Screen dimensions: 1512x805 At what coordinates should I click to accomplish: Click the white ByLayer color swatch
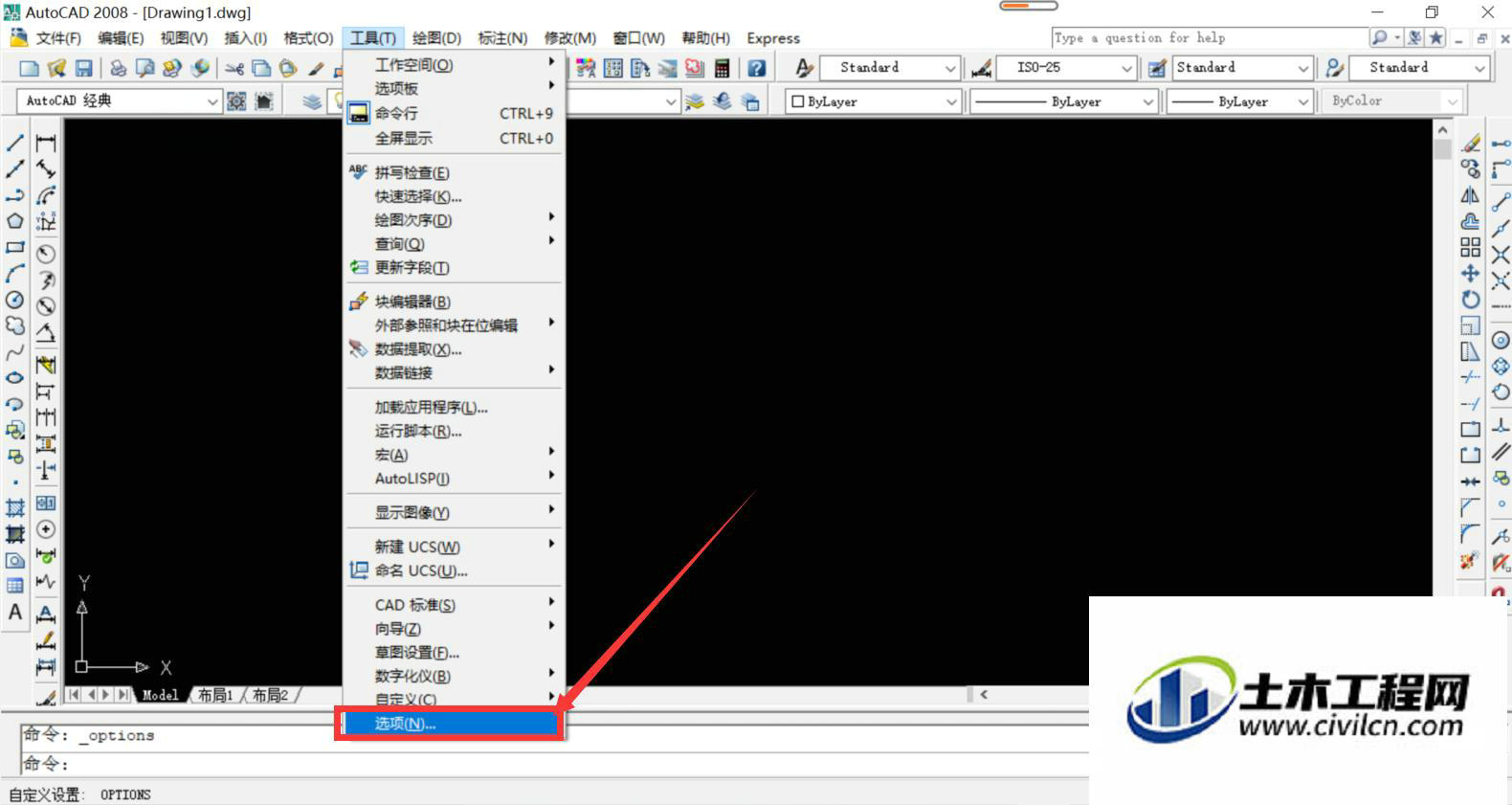coord(797,101)
